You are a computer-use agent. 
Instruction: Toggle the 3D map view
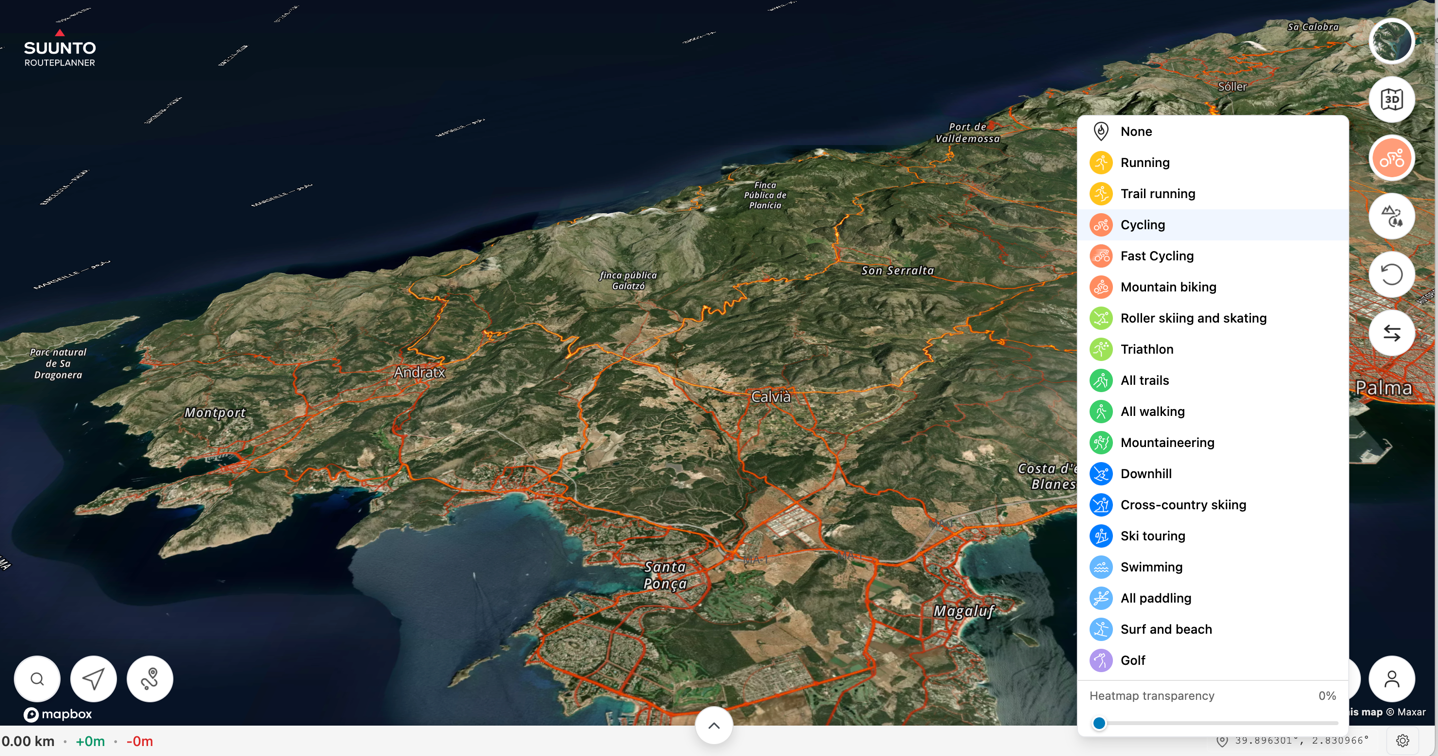1391,100
